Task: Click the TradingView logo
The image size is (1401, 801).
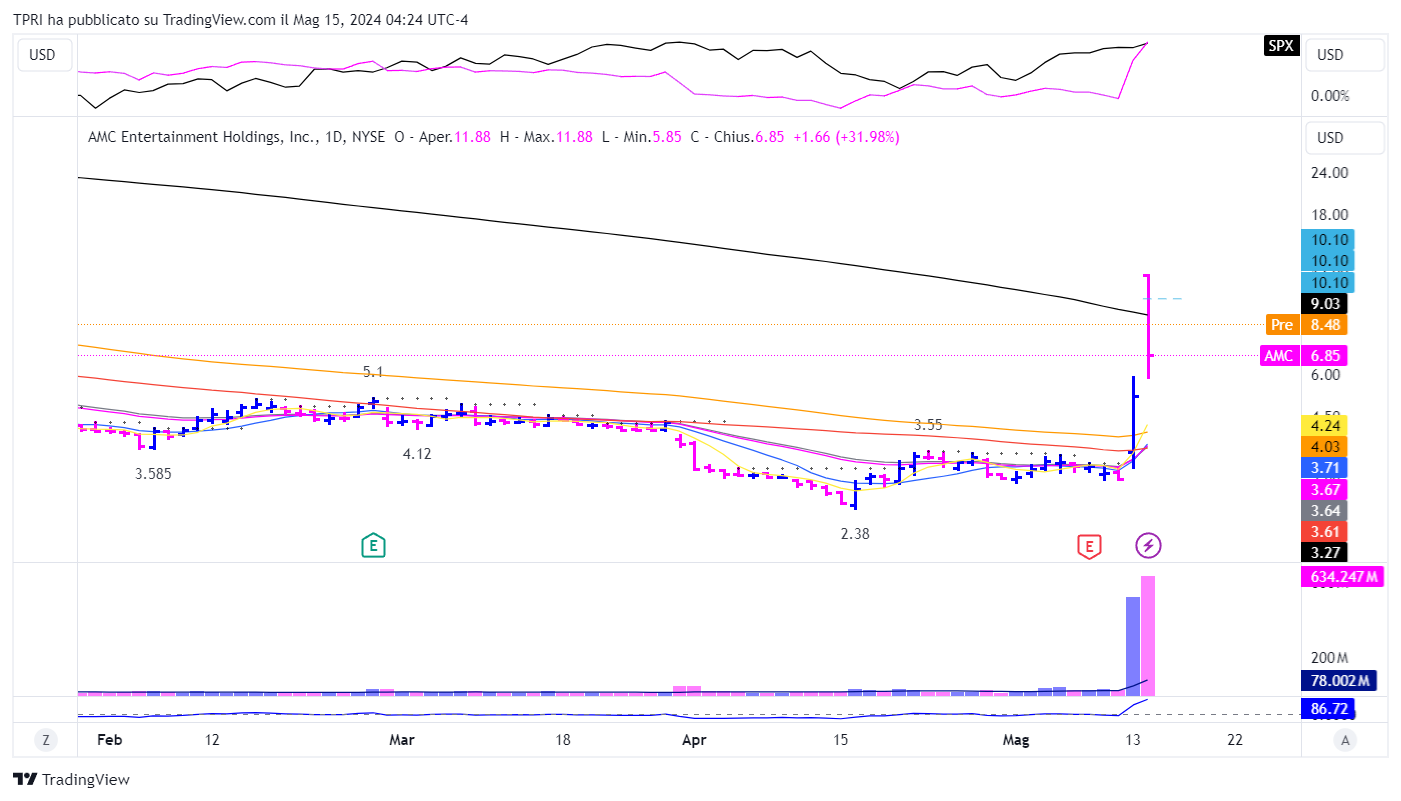Action: (71, 779)
